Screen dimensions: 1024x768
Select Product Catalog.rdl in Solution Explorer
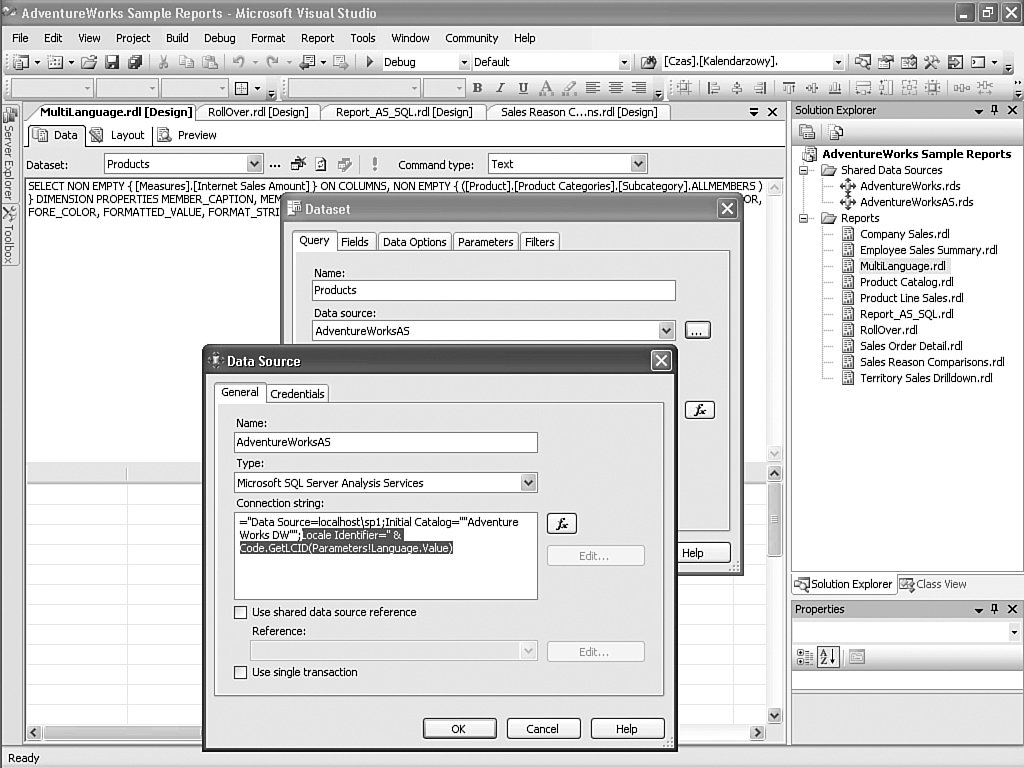pos(906,282)
